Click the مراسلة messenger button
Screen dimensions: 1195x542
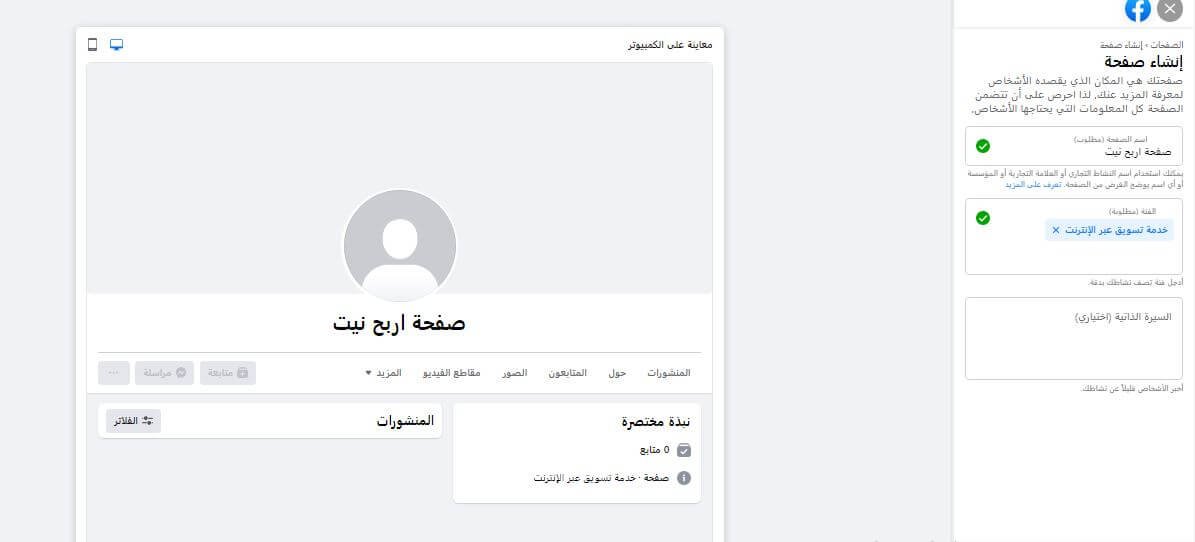click(x=165, y=373)
